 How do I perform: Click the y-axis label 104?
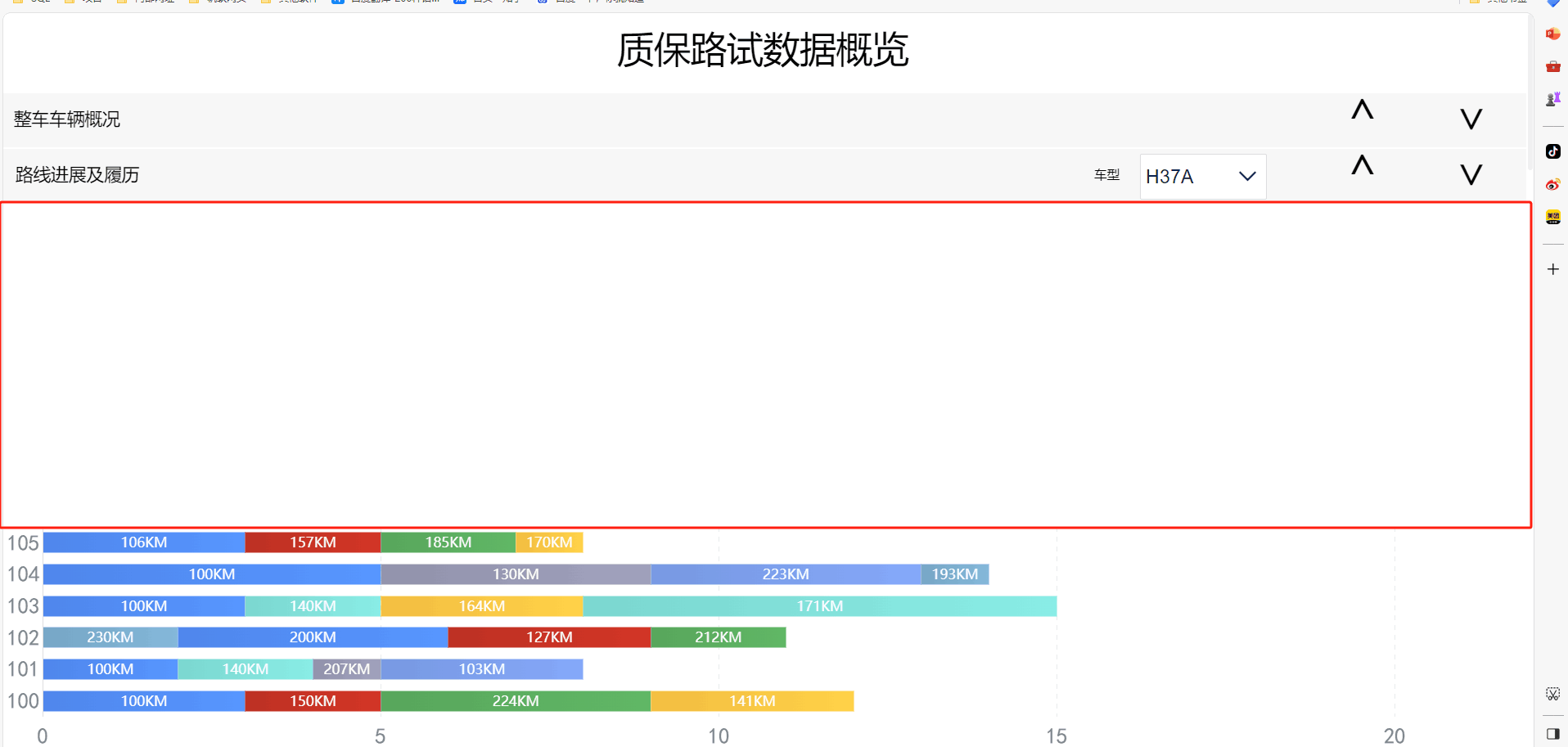click(x=23, y=574)
